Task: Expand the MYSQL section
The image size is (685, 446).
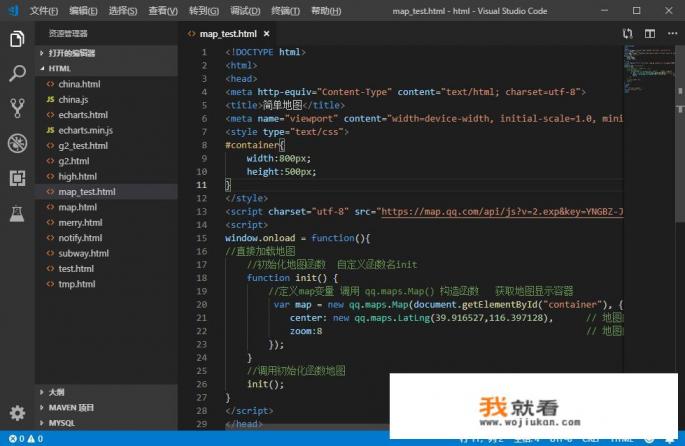Action: point(62,422)
